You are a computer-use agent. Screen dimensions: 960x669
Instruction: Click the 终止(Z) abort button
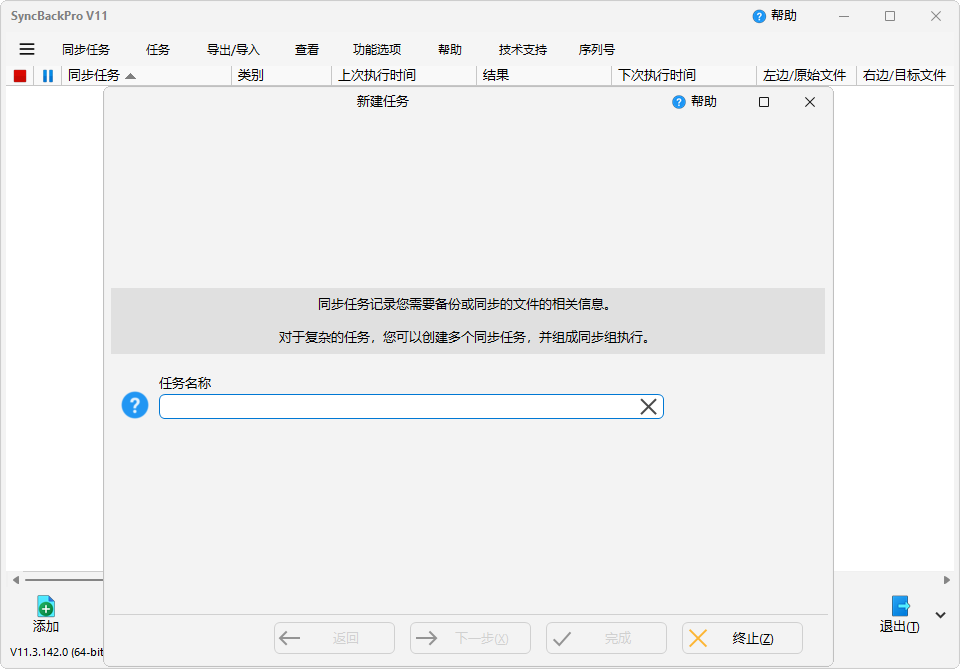(741, 638)
